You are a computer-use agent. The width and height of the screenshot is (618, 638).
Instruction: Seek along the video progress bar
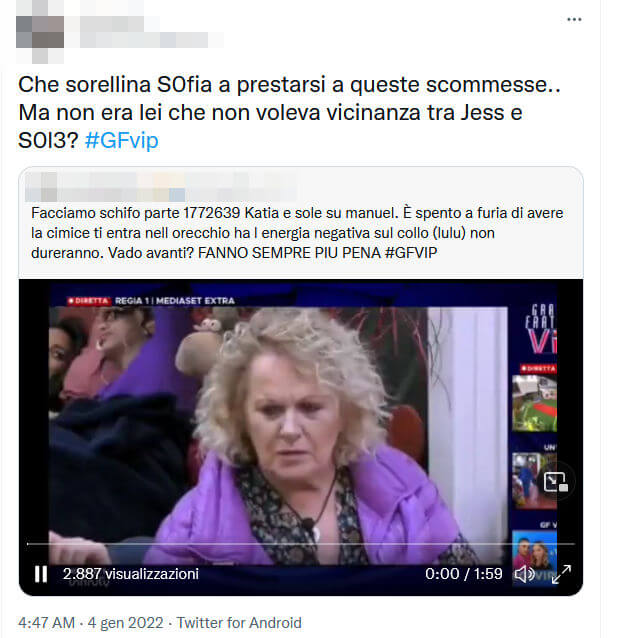coord(301,544)
